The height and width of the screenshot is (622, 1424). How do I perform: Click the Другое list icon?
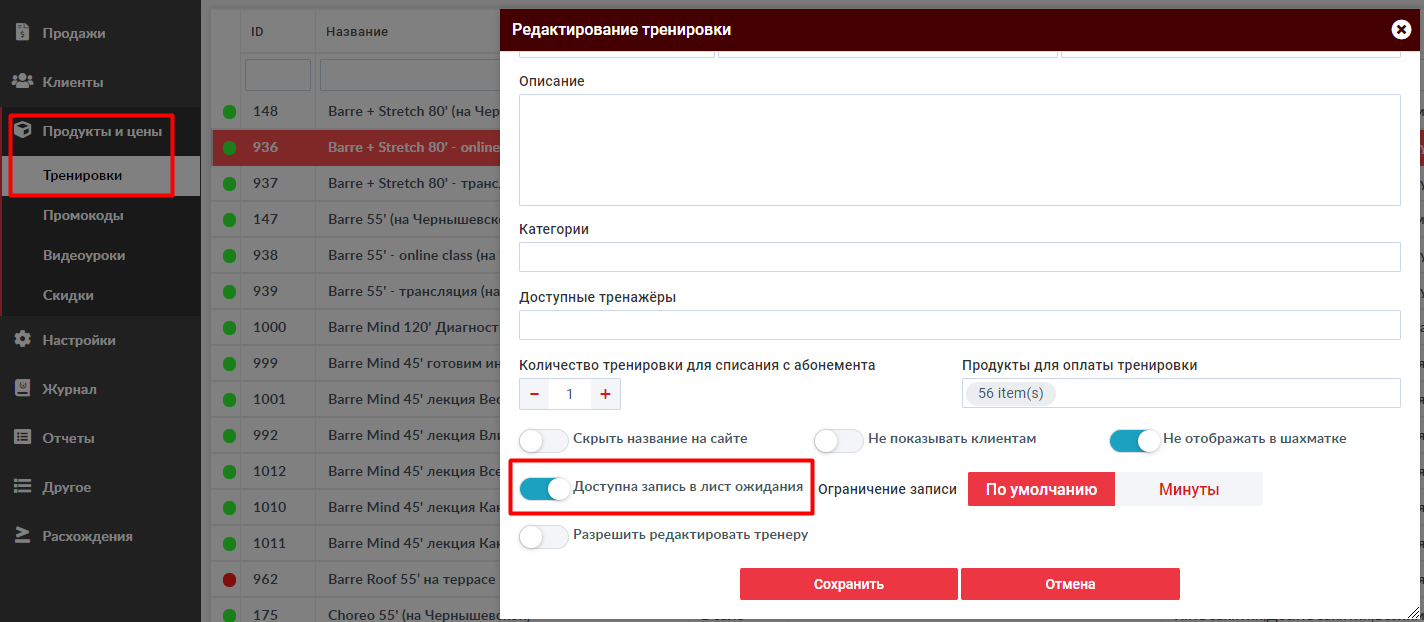(22, 486)
